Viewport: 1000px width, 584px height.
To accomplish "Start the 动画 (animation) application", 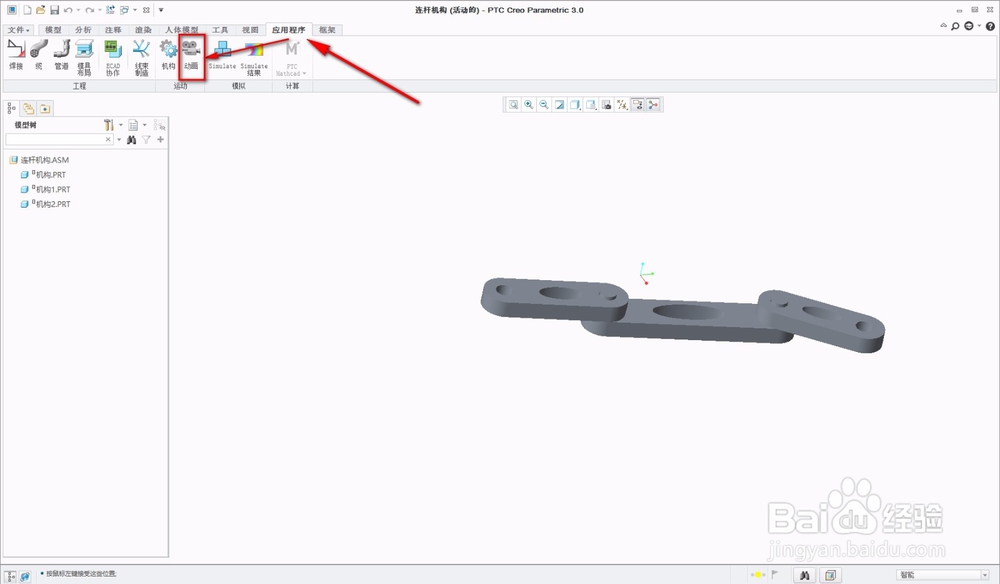I will (x=191, y=55).
